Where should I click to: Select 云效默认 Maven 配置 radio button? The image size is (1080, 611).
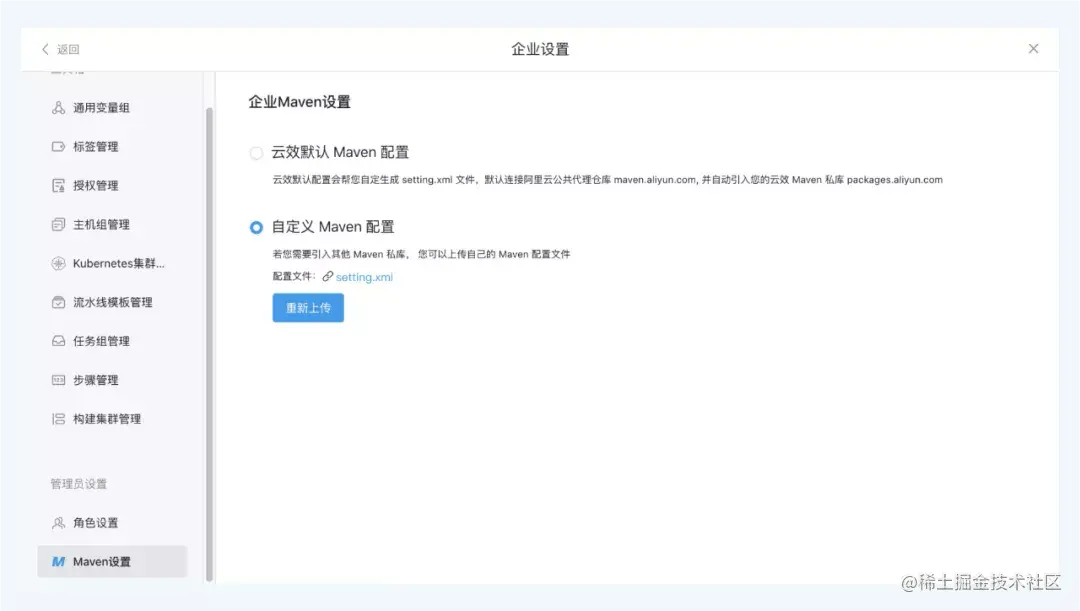(256, 152)
